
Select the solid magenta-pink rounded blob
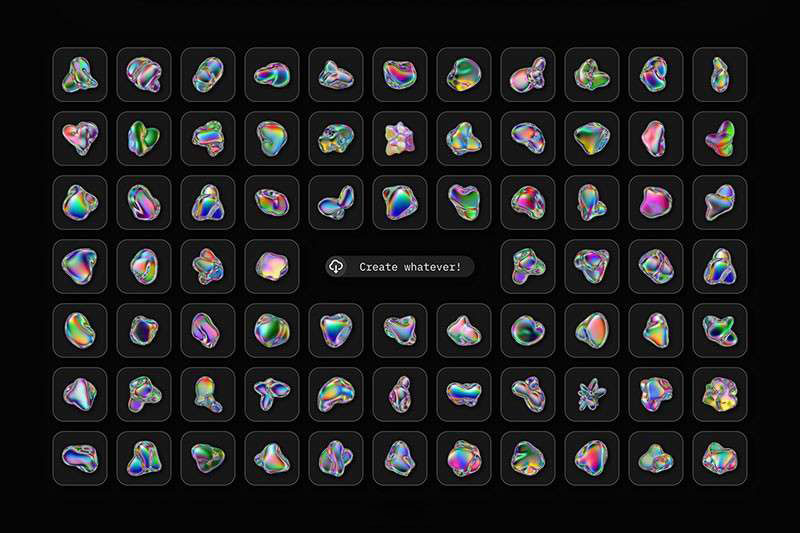click(656, 202)
